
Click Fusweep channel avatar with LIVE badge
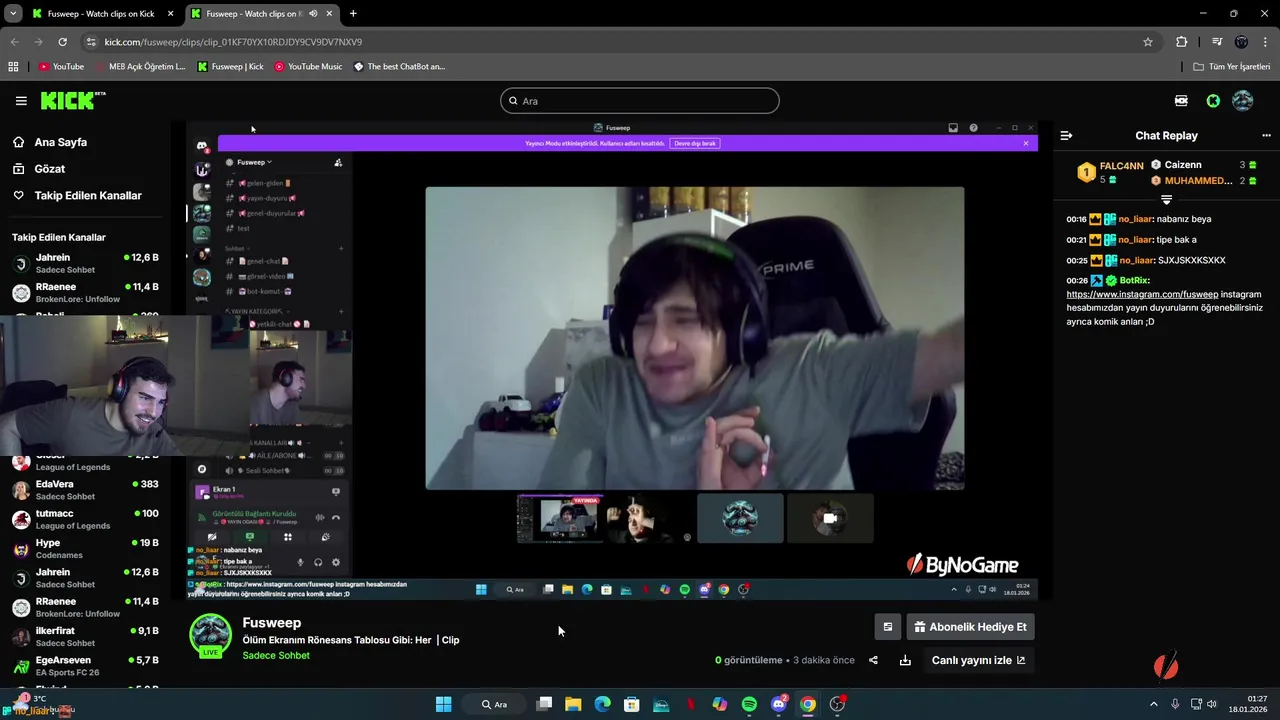pos(211,636)
